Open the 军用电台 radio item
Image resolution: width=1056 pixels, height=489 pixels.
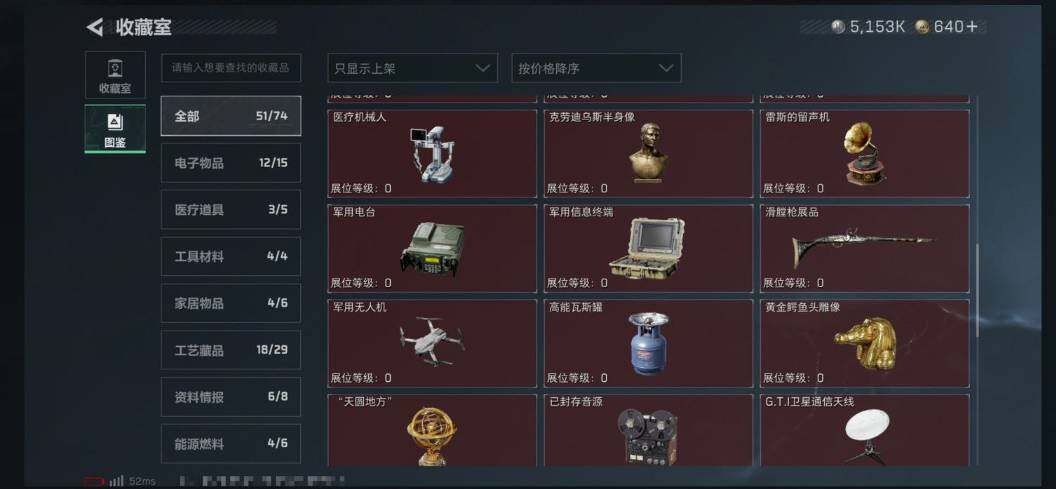click(x=432, y=249)
